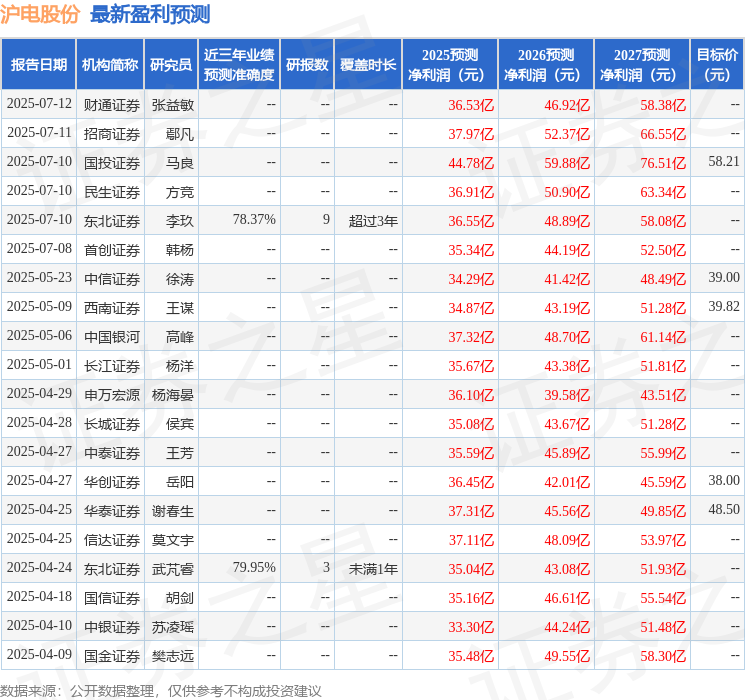Click researcher name 方竞
The width and height of the screenshot is (745, 700).
point(180,192)
